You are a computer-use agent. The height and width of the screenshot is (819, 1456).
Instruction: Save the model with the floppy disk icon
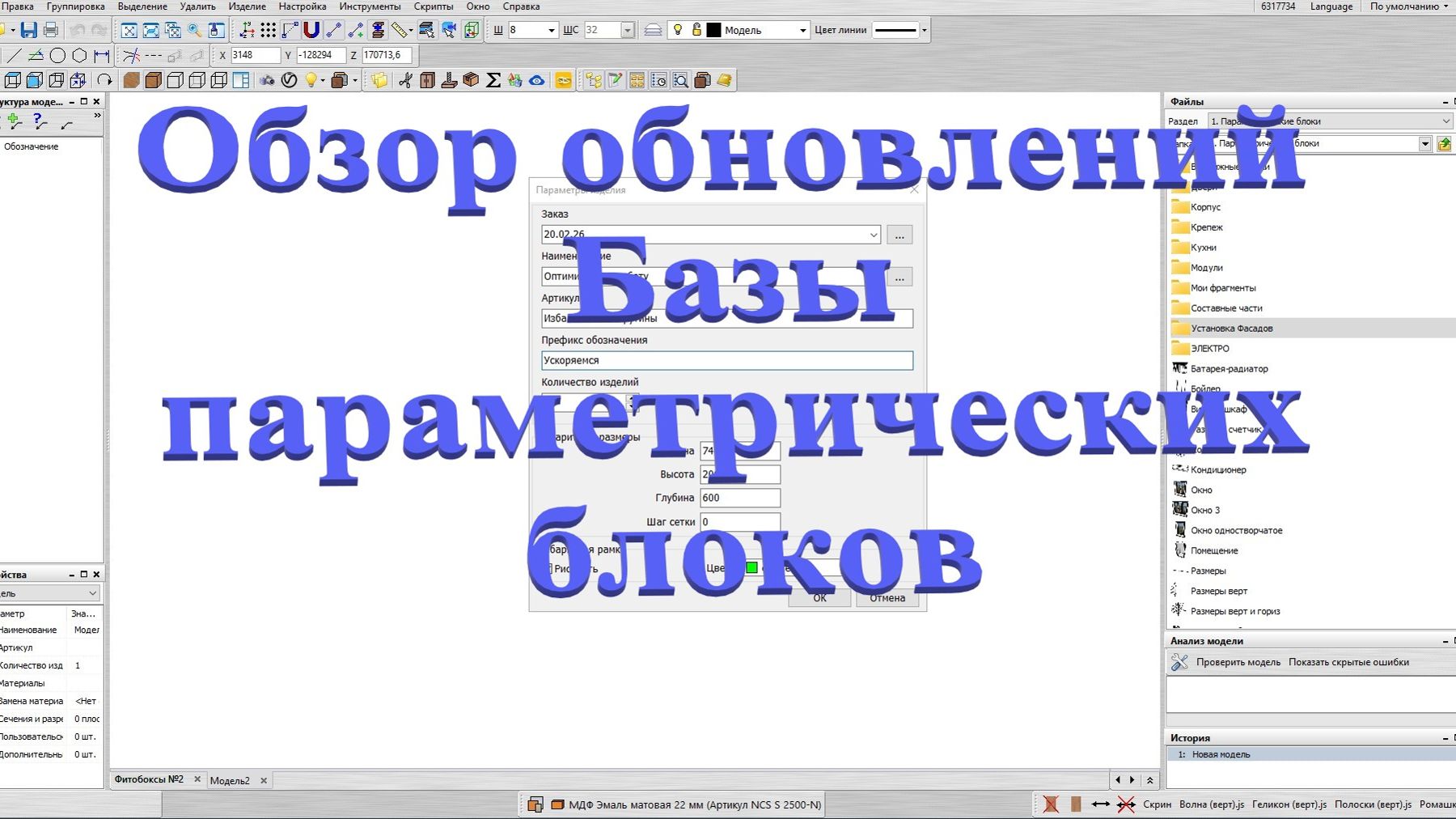coord(29,31)
